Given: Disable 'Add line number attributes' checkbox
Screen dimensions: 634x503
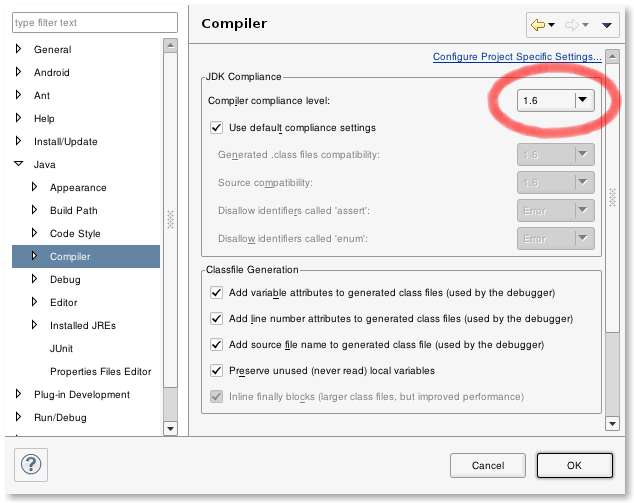Looking at the screenshot, I should coord(216,319).
